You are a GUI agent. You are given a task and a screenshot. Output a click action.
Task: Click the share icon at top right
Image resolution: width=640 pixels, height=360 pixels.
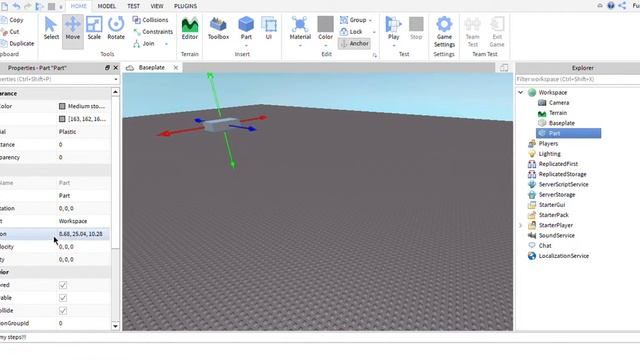click(622, 5)
